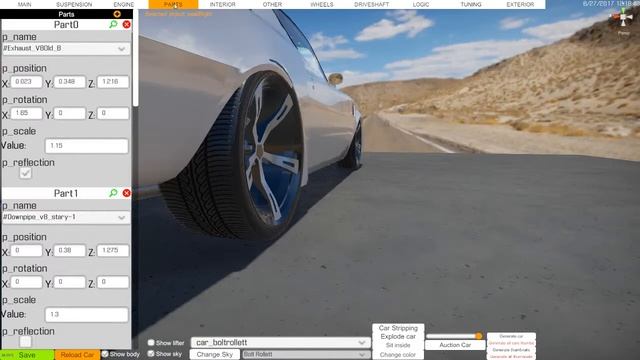The width and height of the screenshot is (640, 360).
Task: Click the Explode car button
Action: [x=398, y=337]
